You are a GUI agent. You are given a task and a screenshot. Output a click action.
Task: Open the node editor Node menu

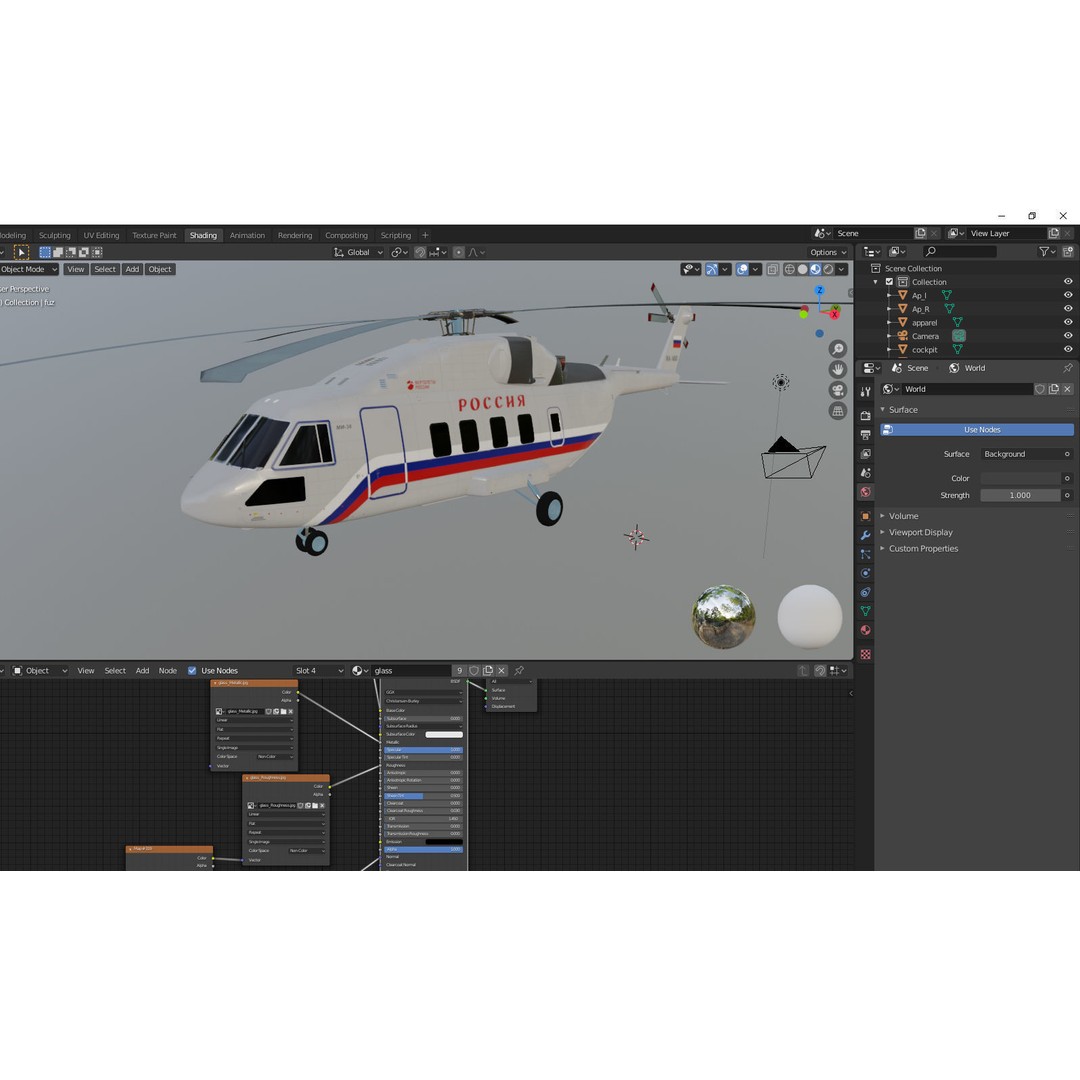tap(167, 670)
